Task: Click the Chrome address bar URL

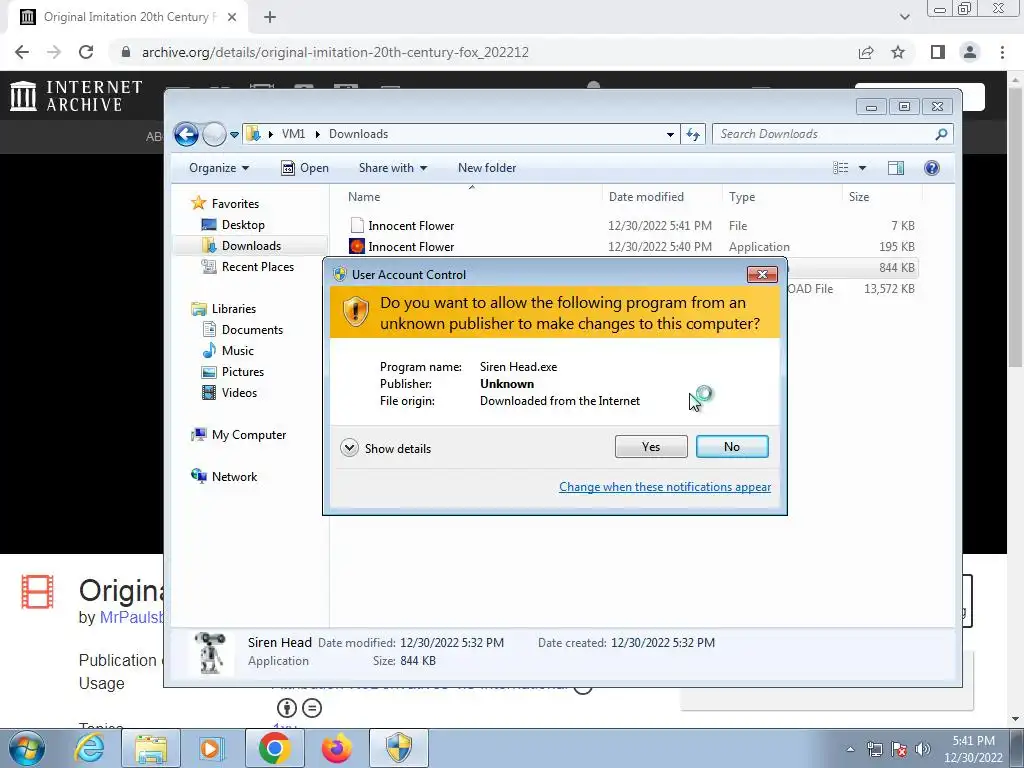Action: click(335, 52)
